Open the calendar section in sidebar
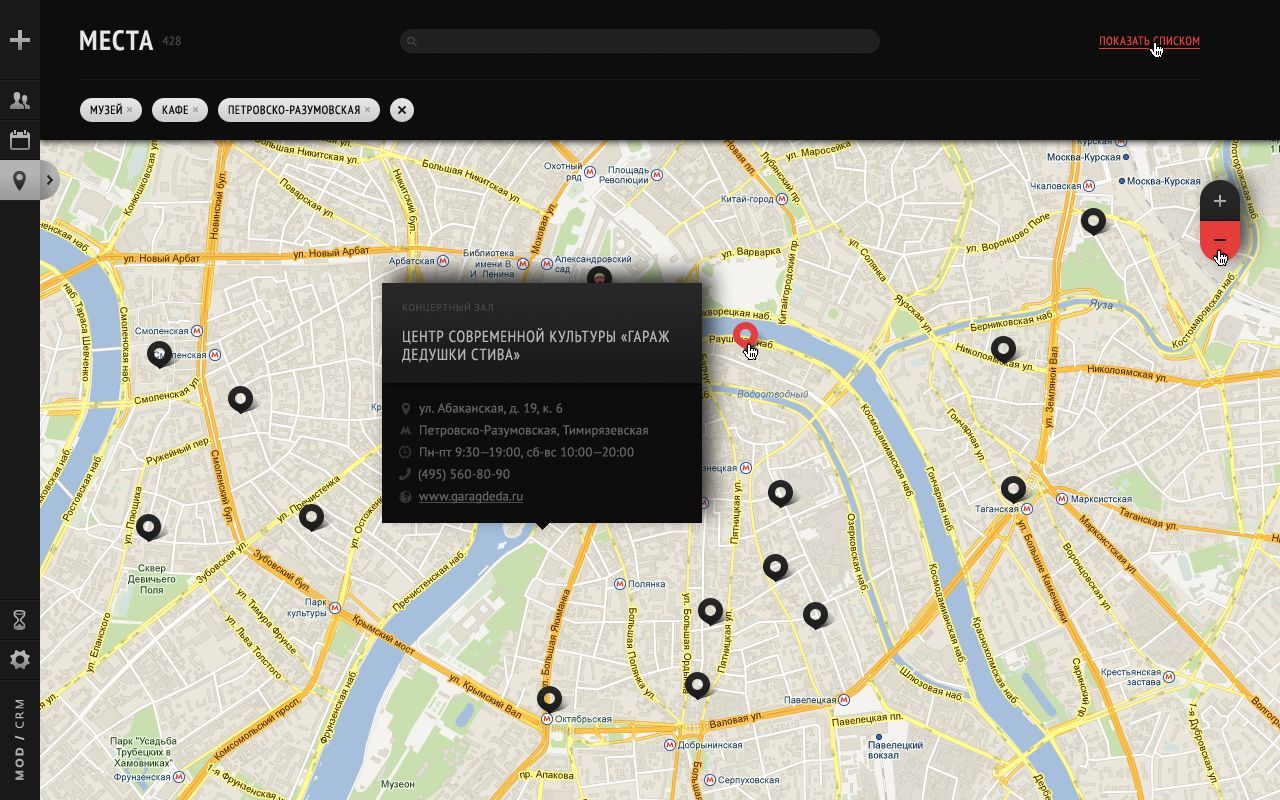This screenshot has width=1280, height=800. 19,140
